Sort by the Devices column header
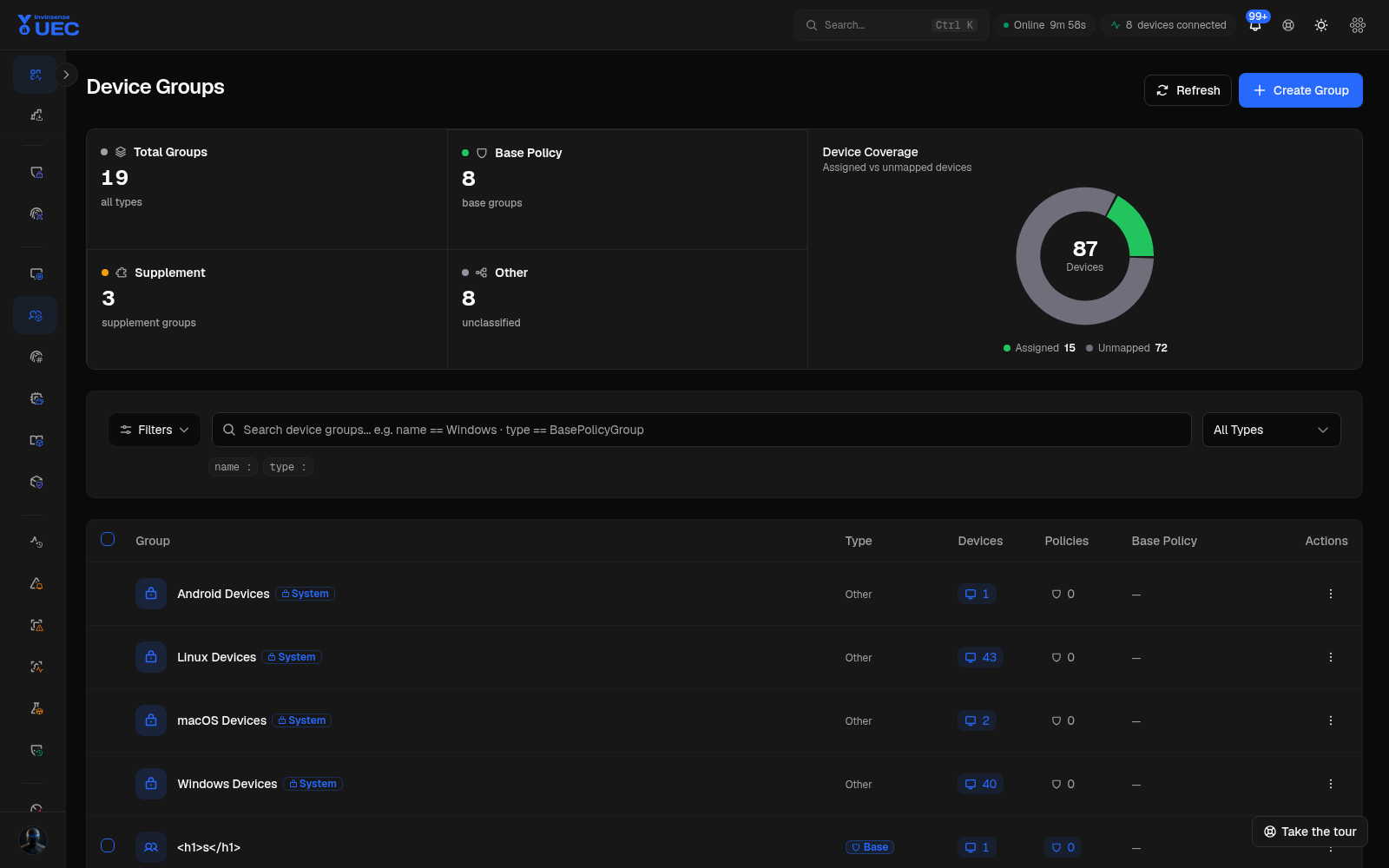The image size is (1389, 868). (980, 541)
